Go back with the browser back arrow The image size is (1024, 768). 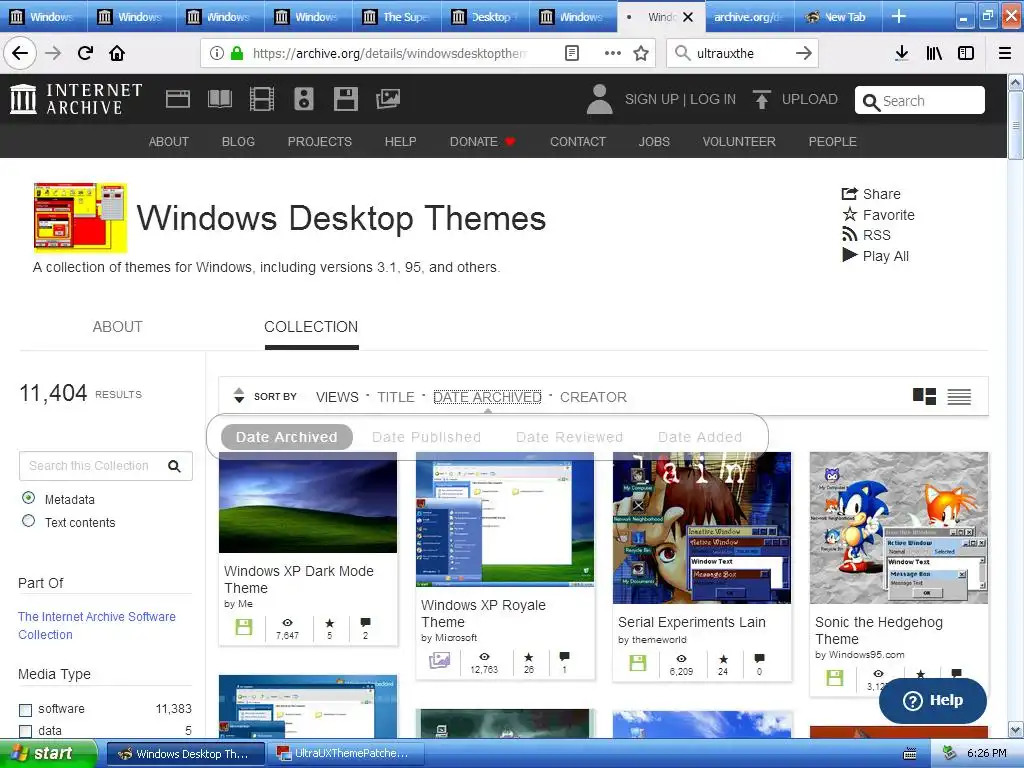(20, 54)
